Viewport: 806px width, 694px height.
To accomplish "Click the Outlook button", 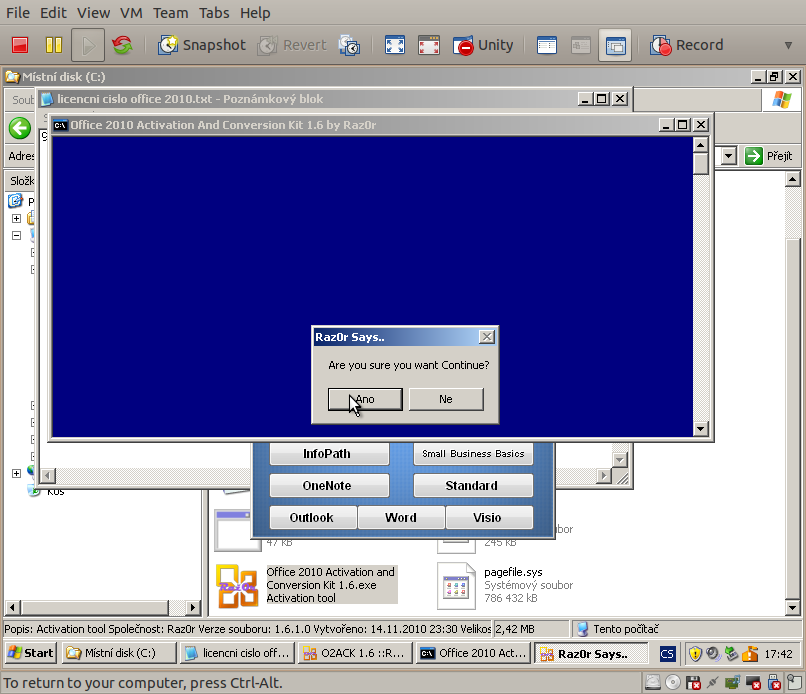I will [x=313, y=517].
